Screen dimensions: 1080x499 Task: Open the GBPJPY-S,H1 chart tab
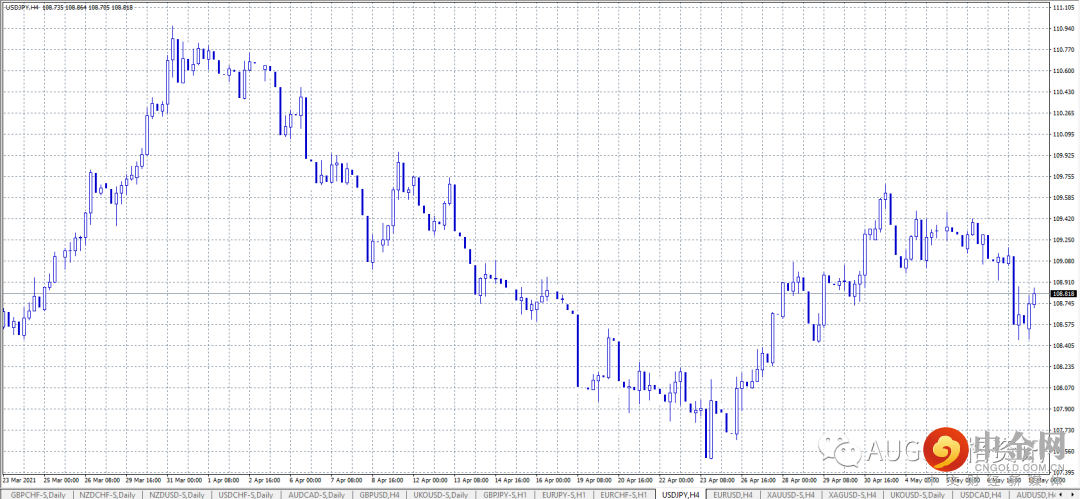[x=507, y=495]
